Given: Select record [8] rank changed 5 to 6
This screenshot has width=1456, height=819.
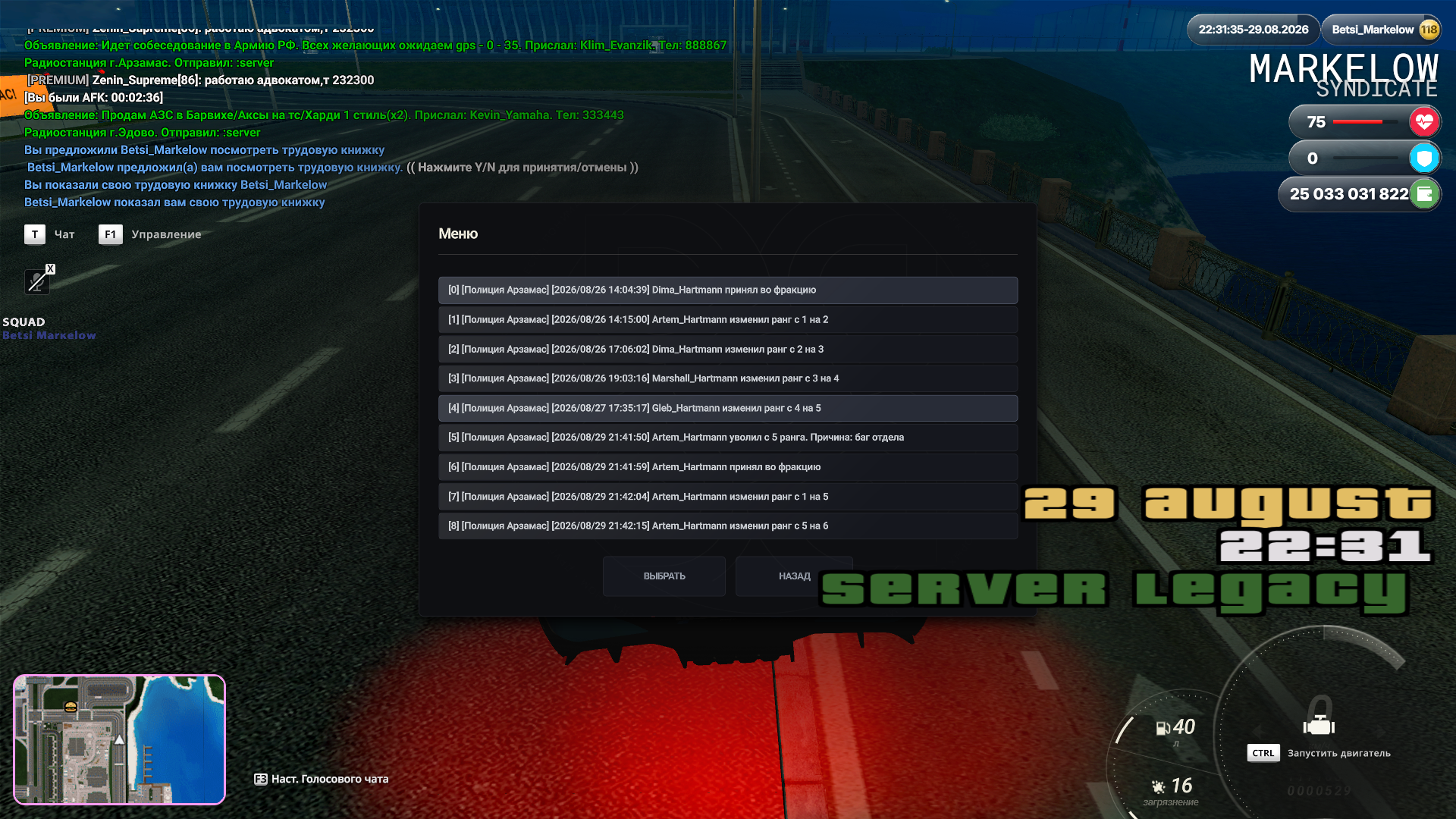Looking at the screenshot, I should [x=728, y=526].
